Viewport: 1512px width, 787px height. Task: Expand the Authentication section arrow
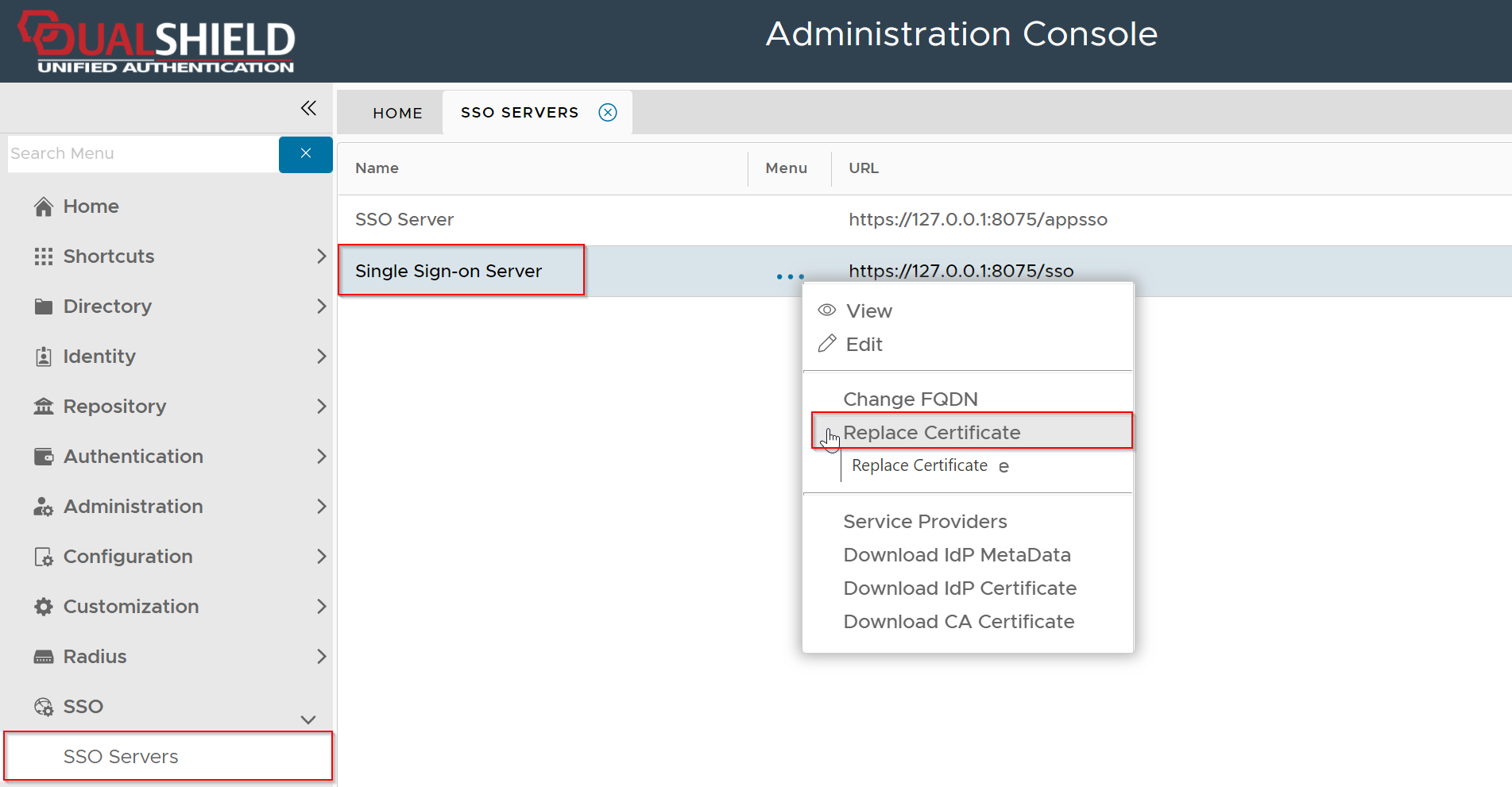321,457
